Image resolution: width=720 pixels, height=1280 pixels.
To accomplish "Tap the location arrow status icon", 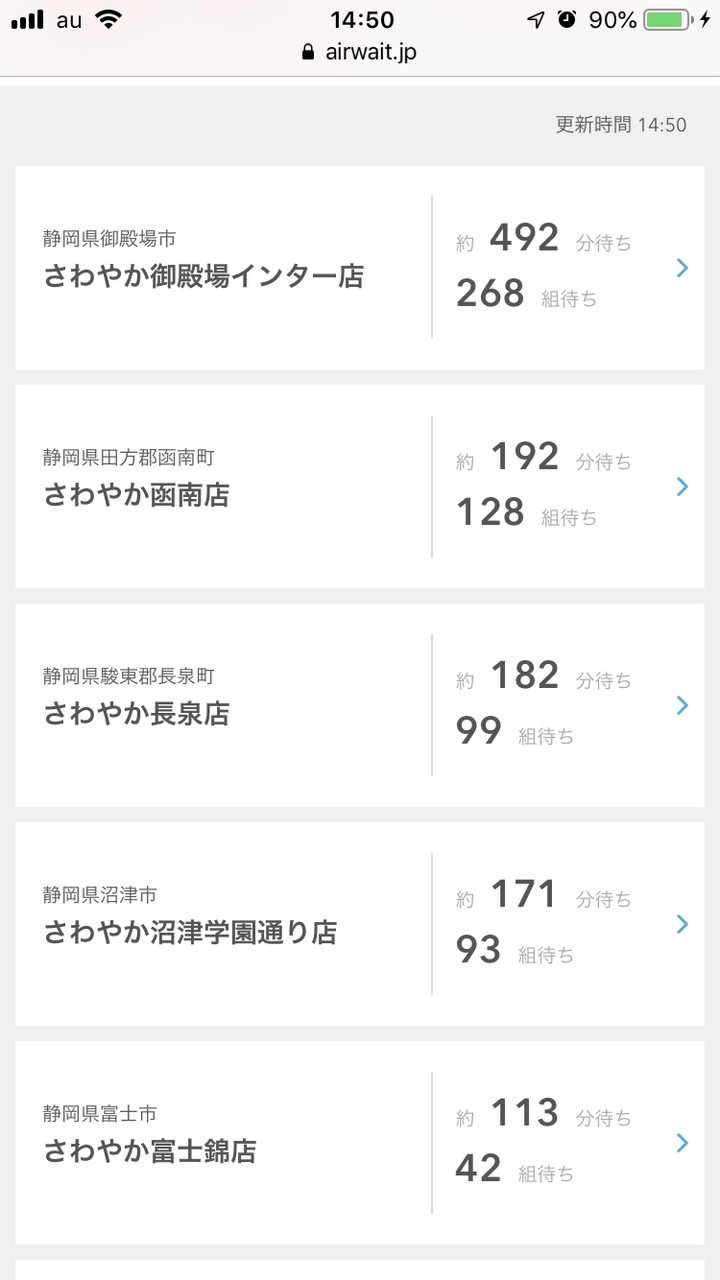I will pyautogui.click(x=537, y=20).
